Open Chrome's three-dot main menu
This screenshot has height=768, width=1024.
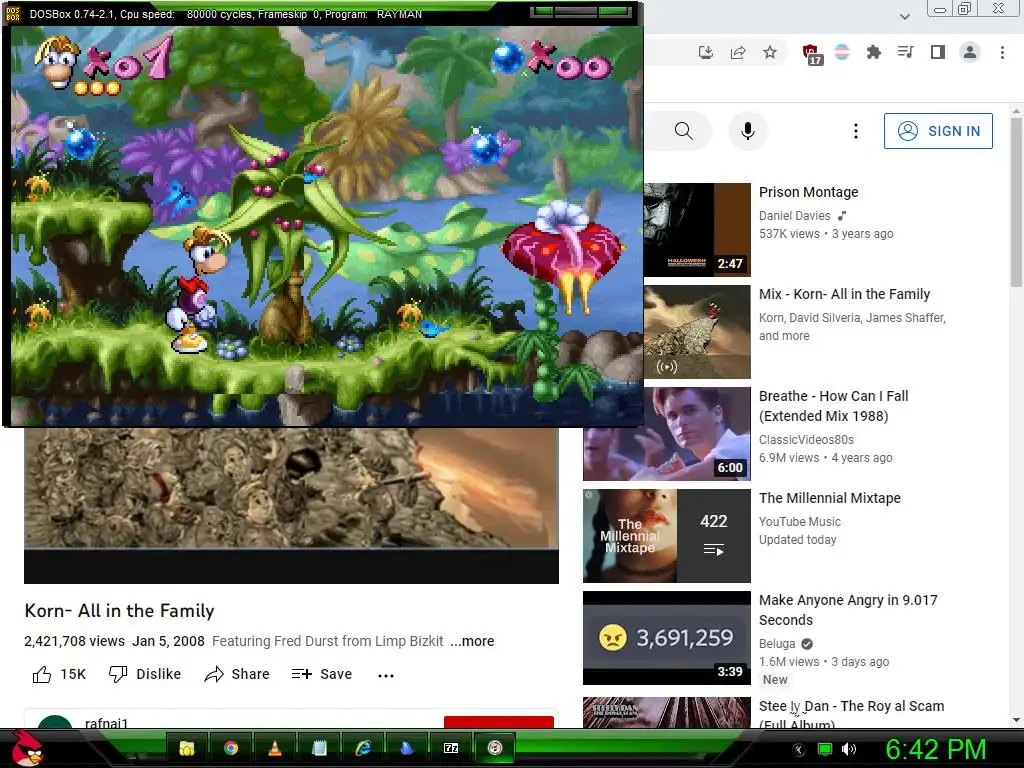pos(1002,52)
